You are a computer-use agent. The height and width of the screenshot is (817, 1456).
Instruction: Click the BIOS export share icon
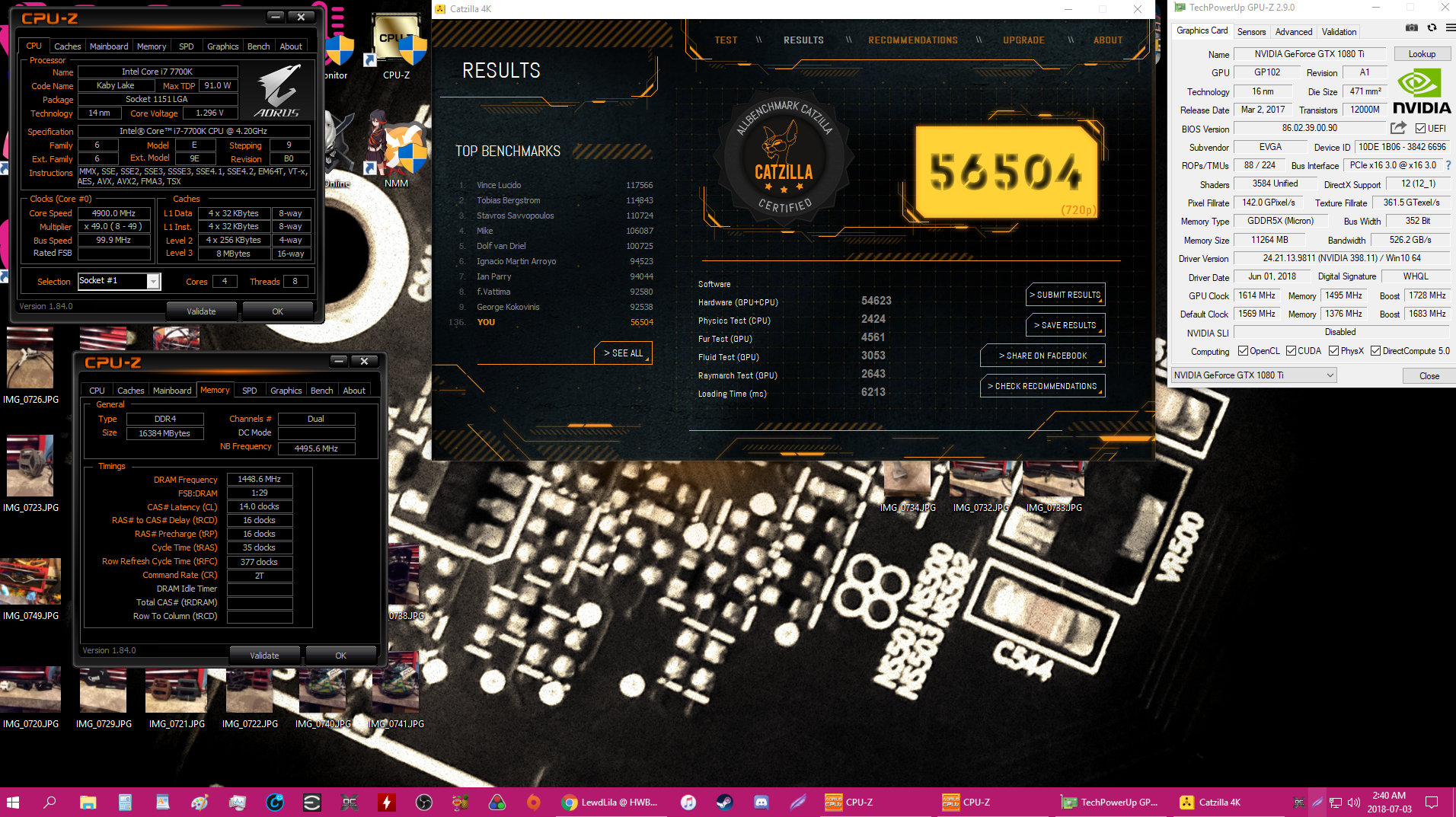(1398, 128)
